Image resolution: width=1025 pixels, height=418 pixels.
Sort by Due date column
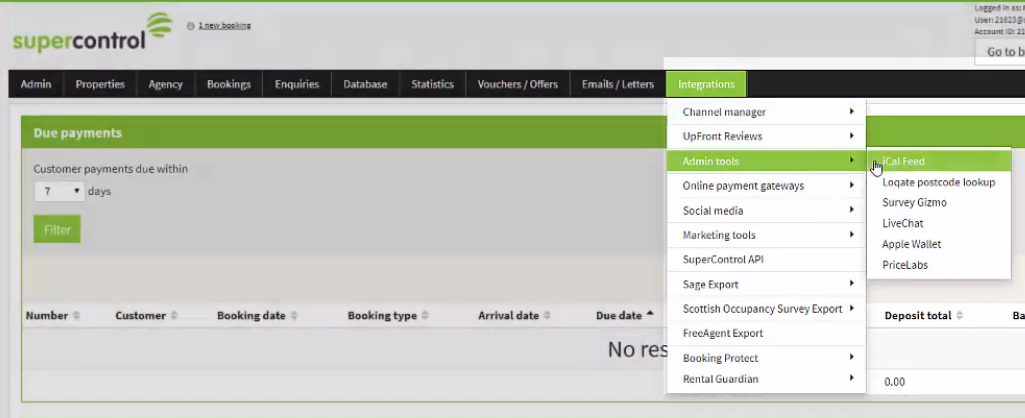coord(624,316)
